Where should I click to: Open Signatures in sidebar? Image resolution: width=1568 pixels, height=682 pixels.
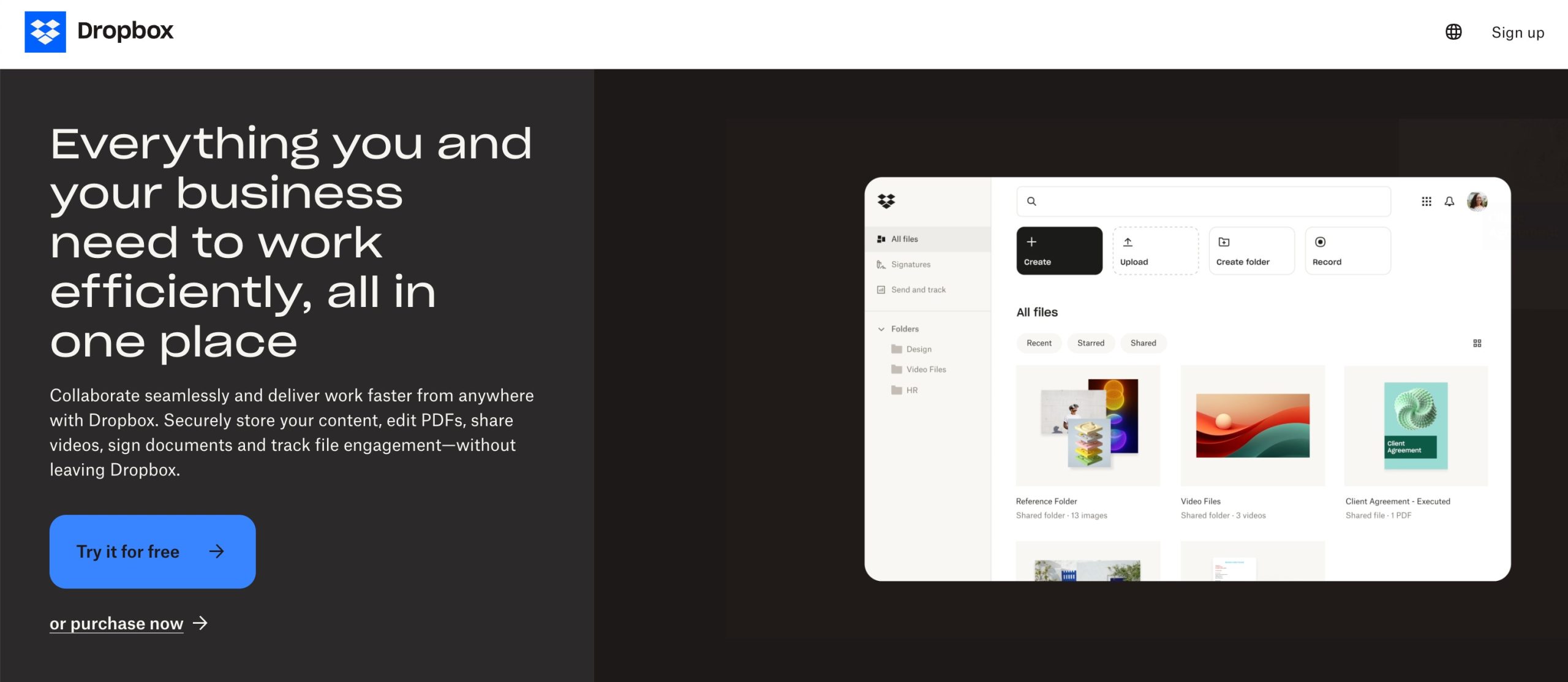point(910,264)
